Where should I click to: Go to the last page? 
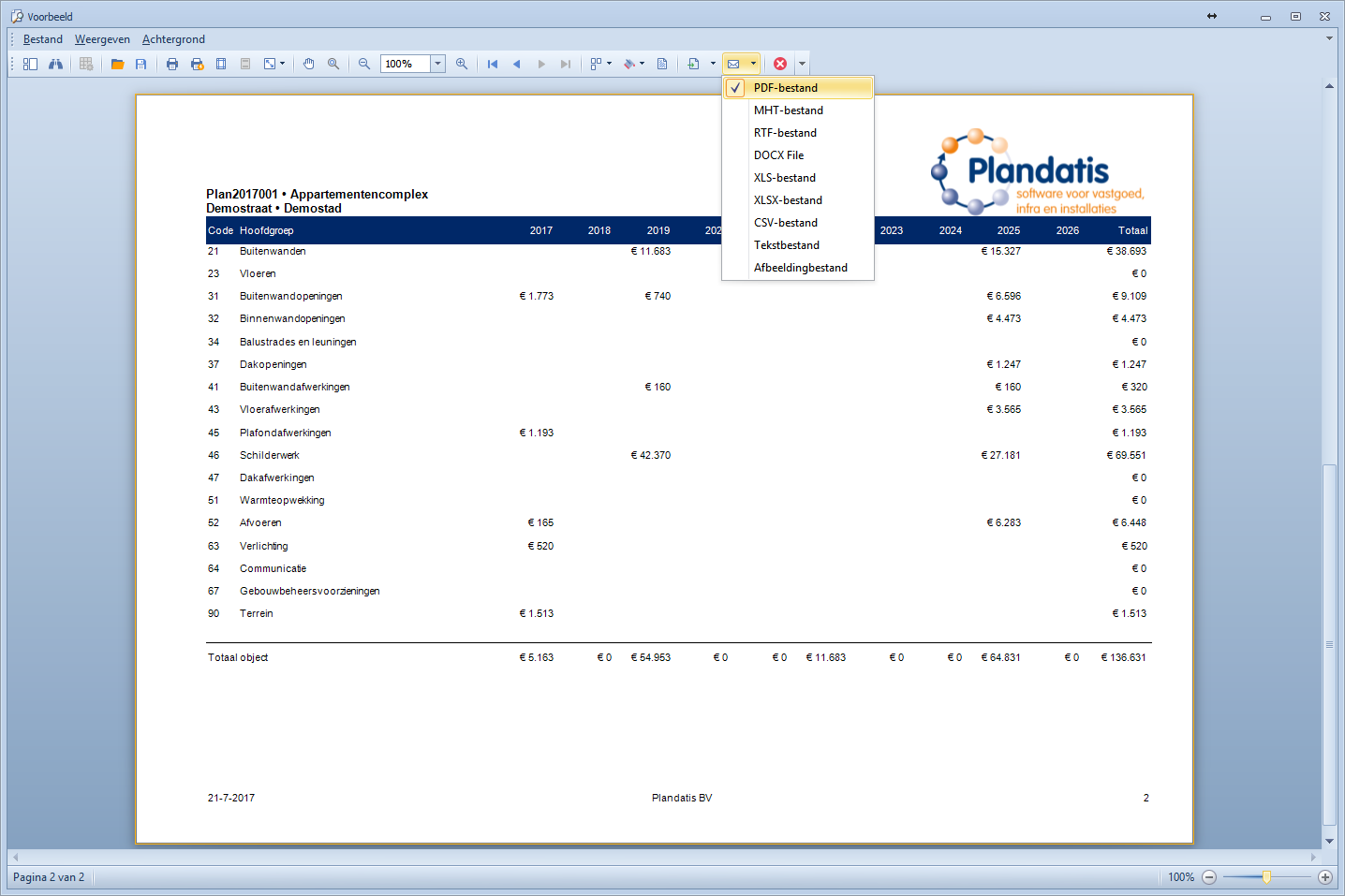point(566,64)
